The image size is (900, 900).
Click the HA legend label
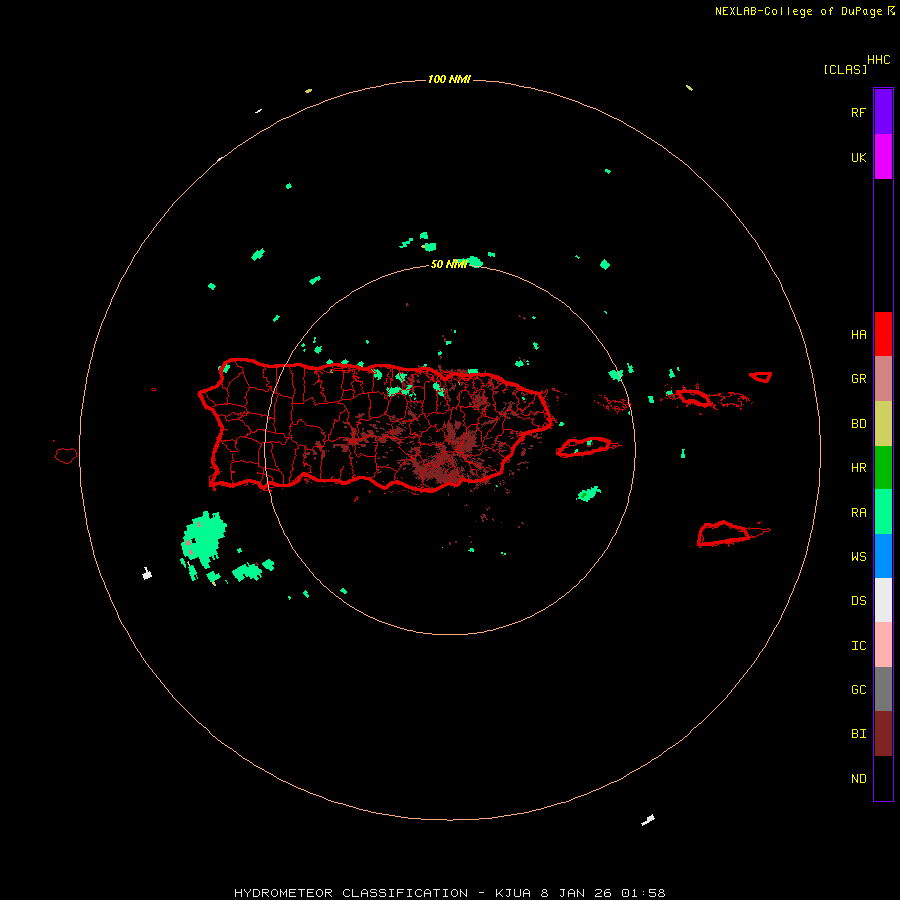(x=858, y=334)
